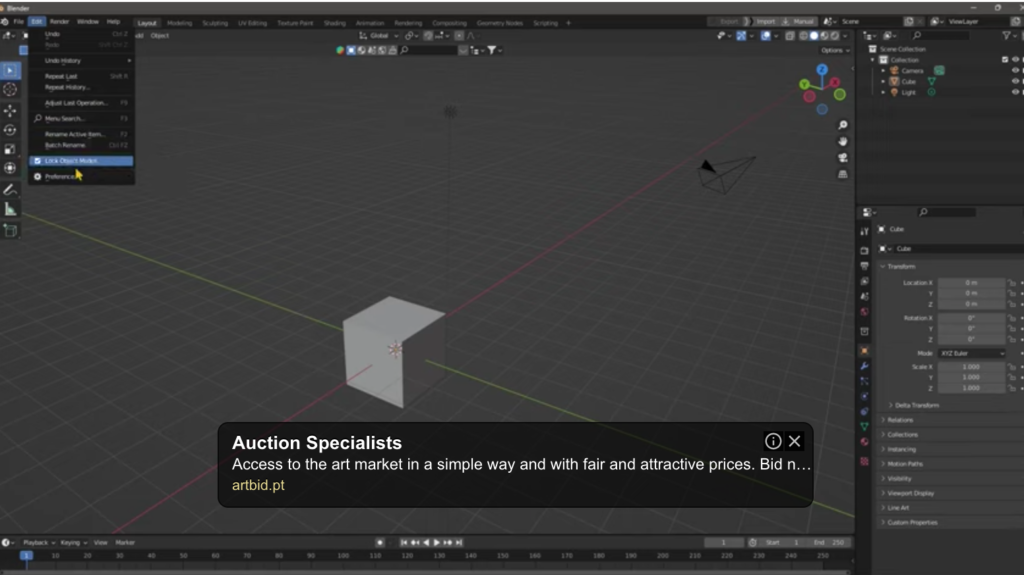The image size is (1024, 575).
Task: Expand the Cube item in outliner
Action: click(x=883, y=82)
